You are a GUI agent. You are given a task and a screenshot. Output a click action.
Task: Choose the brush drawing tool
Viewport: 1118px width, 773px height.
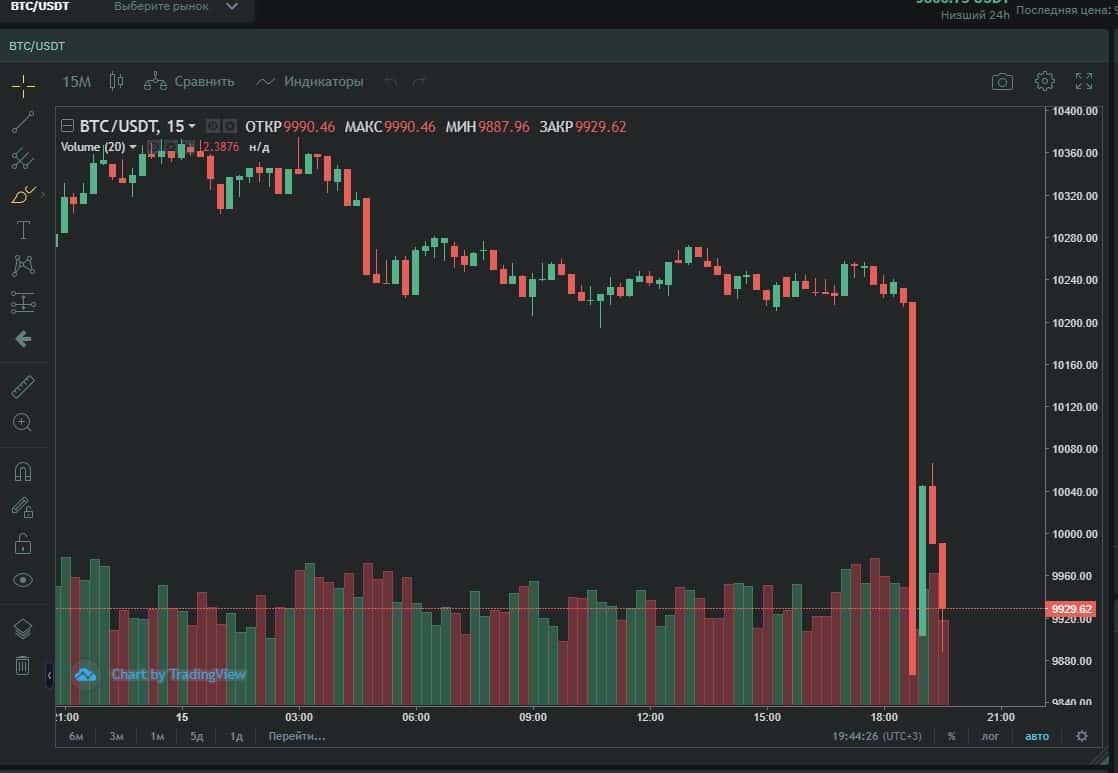[x=23, y=195]
